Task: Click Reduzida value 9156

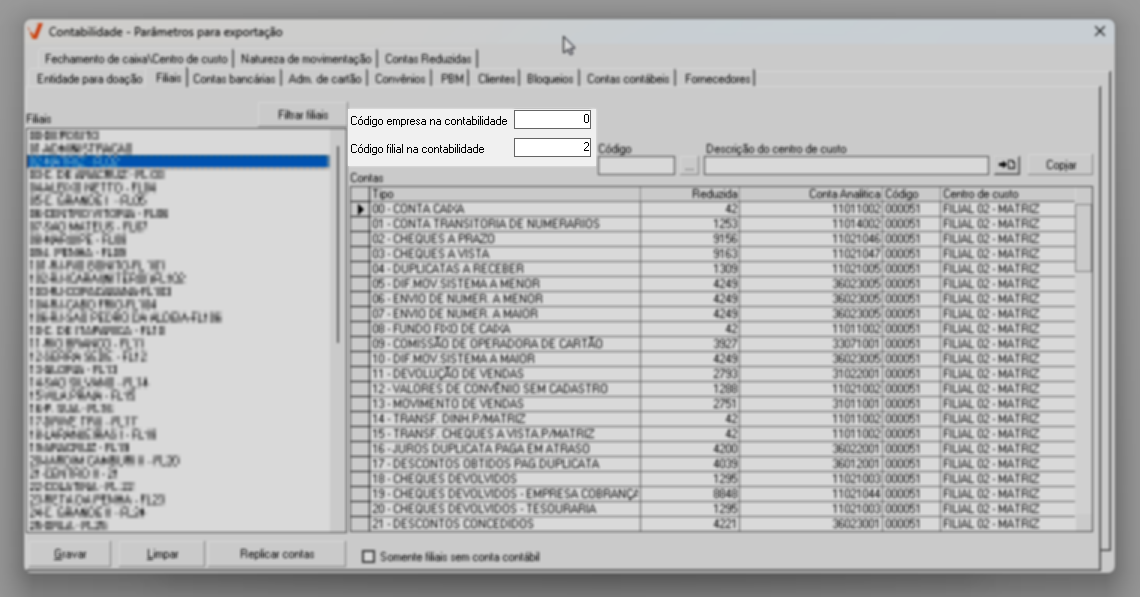Action: click(690, 239)
